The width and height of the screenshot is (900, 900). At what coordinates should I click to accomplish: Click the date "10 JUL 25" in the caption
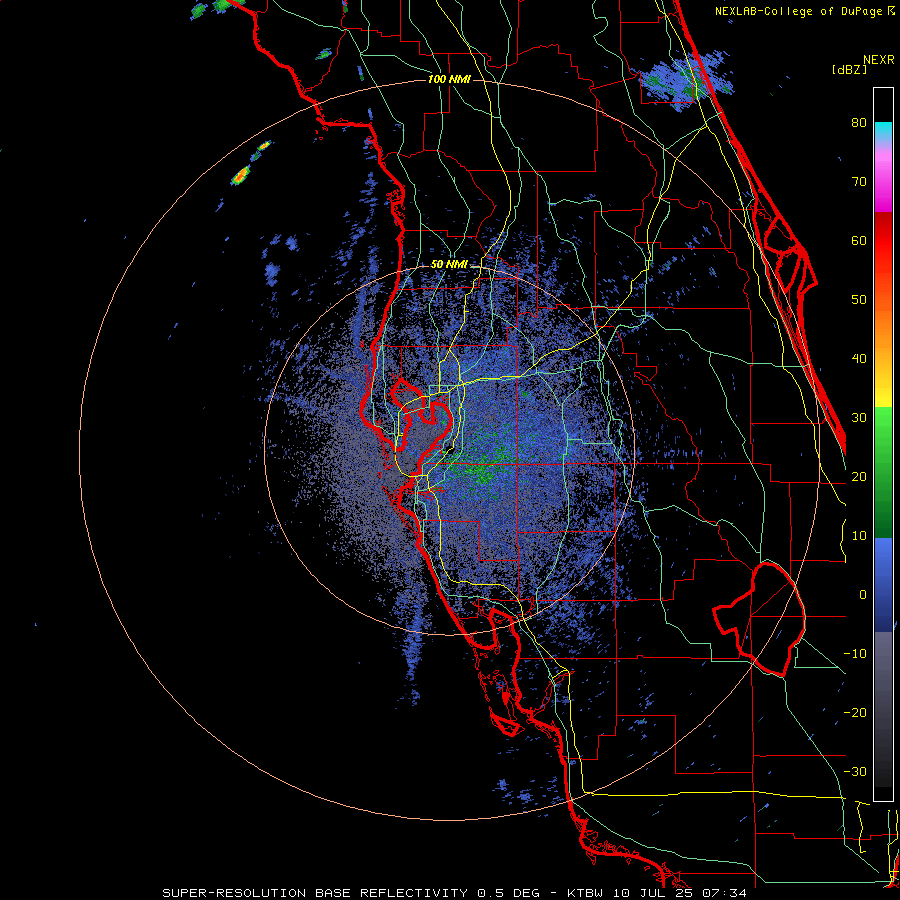point(653,893)
